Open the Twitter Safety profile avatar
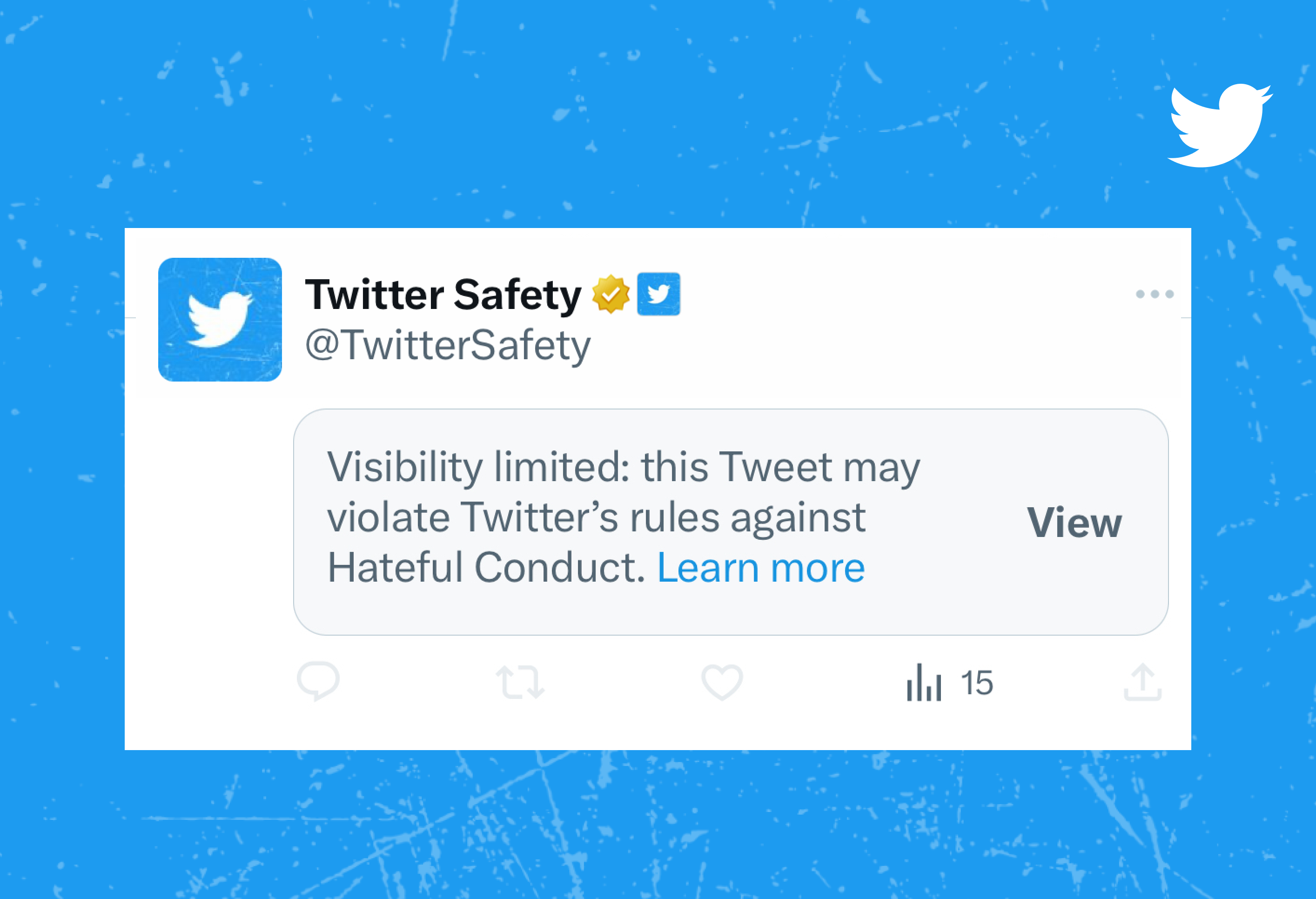 click(x=220, y=319)
